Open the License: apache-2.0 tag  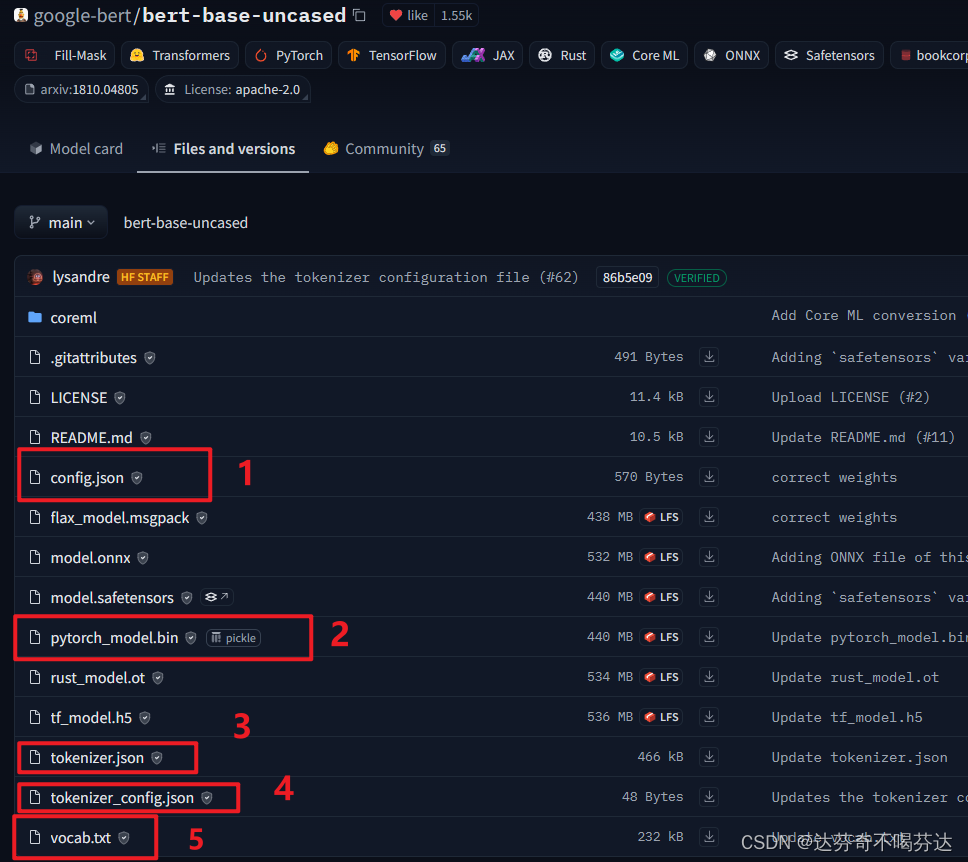(232, 90)
